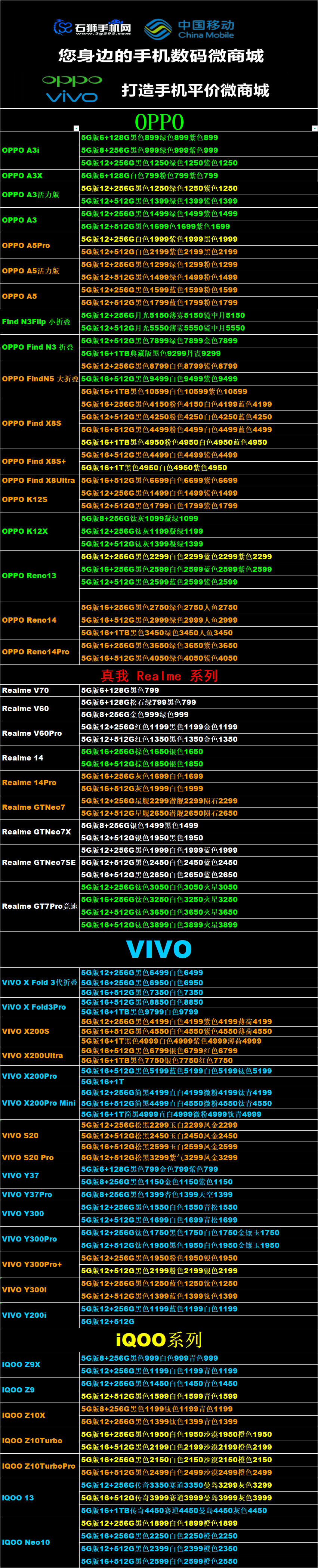Open the filter dropdown left of OPPO header
This screenshot has height=1568, width=318.
coord(76,128)
